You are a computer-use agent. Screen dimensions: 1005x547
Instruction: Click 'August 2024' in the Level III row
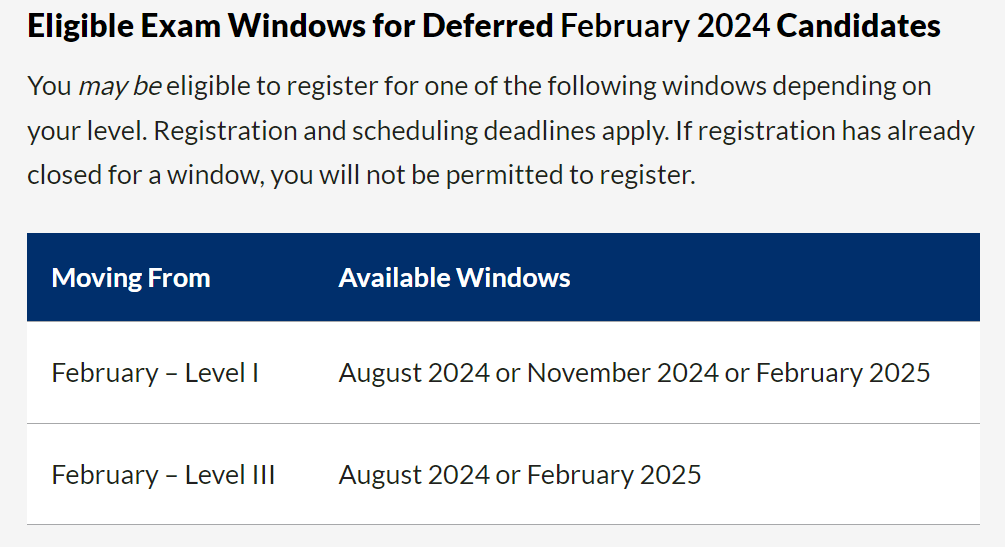414,474
